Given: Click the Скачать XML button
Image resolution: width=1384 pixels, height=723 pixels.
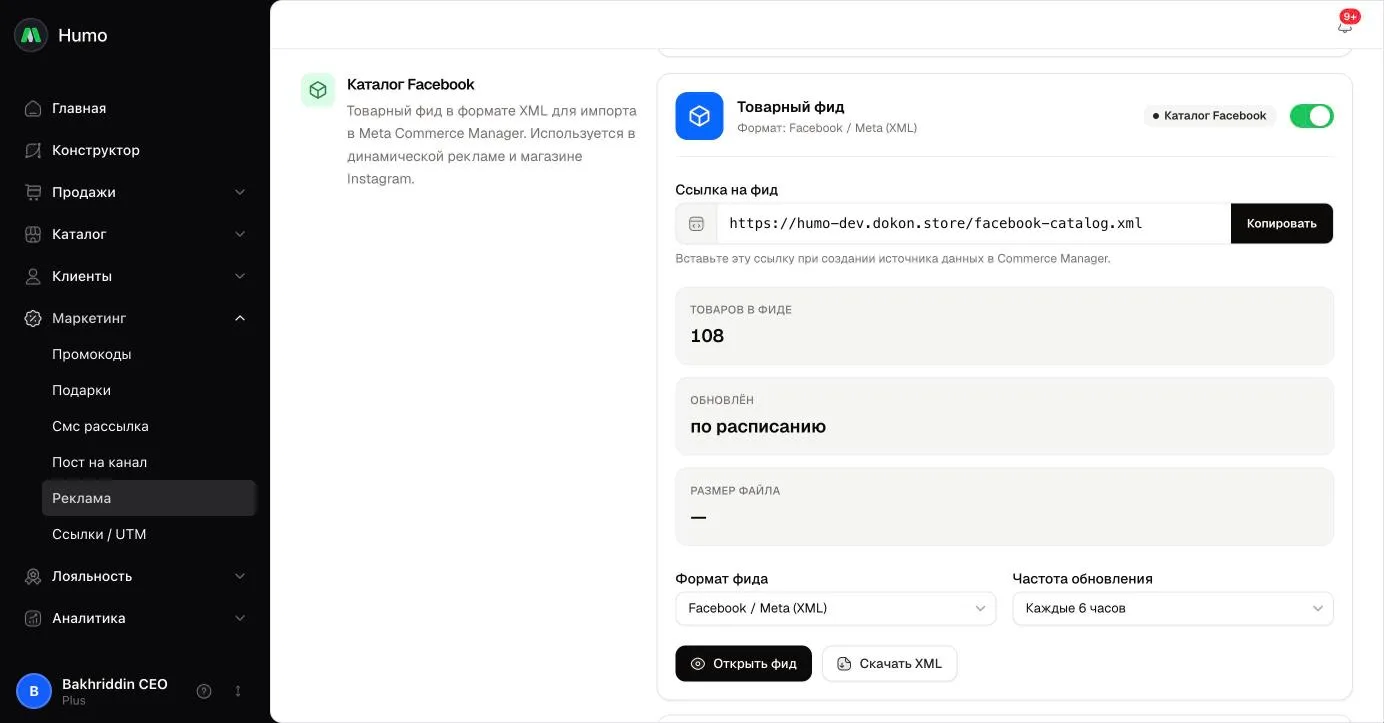Looking at the screenshot, I should [889, 664].
